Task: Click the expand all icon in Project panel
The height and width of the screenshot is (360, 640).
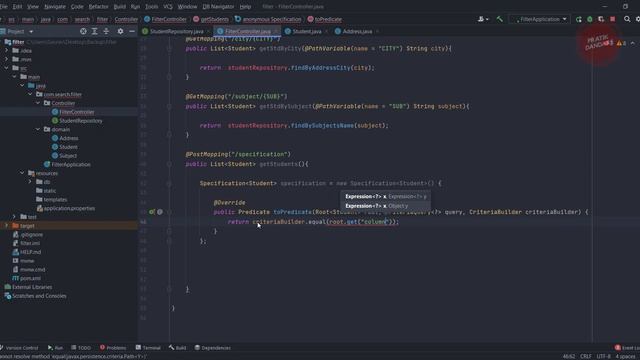Action: click(x=95, y=31)
